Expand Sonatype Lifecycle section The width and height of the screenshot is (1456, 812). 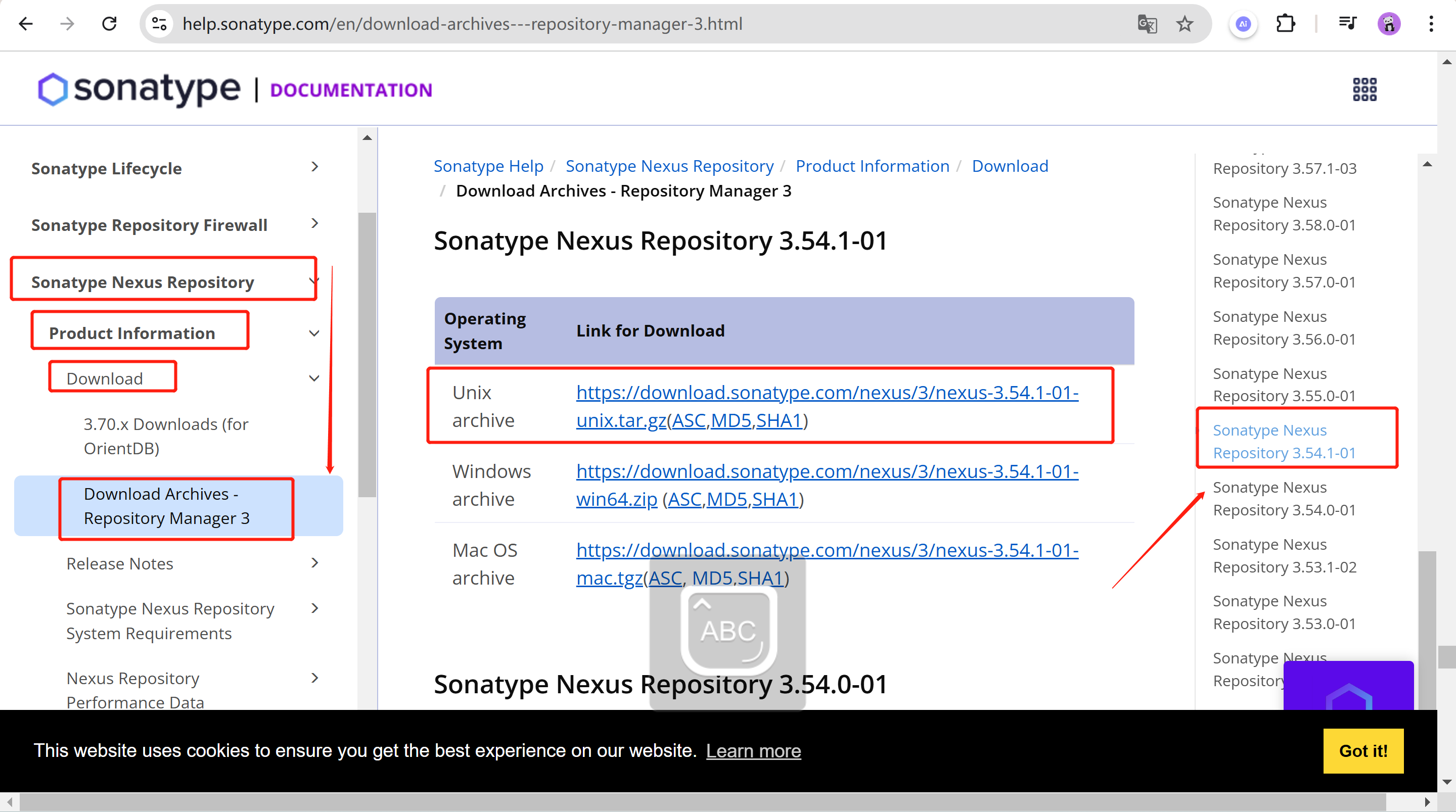coord(315,167)
